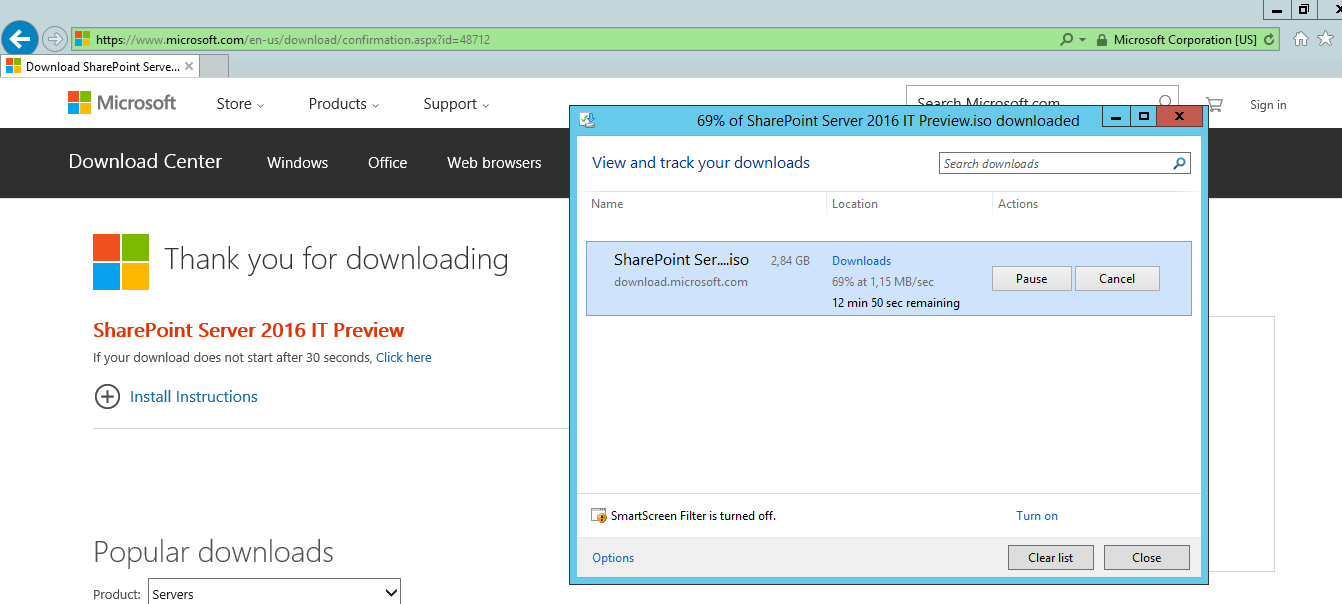Screen dimensions: 1342x604
Task: Go back using the browser back arrow
Action: (20, 39)
